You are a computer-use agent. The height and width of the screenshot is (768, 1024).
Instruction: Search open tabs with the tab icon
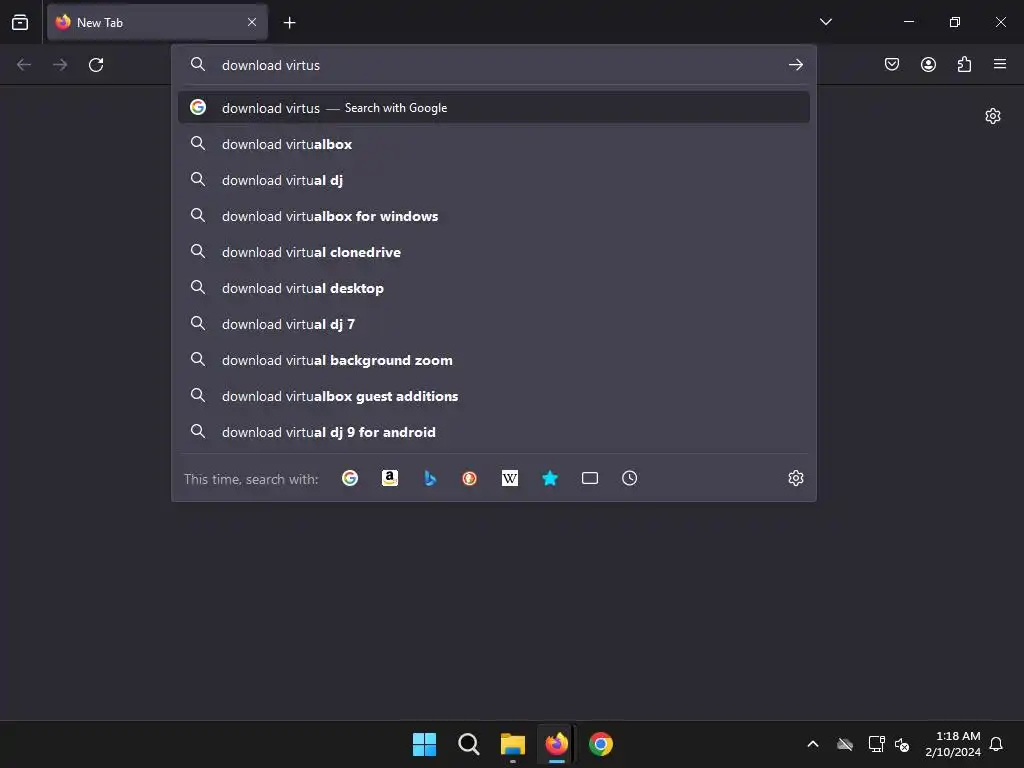coord(590,479)
